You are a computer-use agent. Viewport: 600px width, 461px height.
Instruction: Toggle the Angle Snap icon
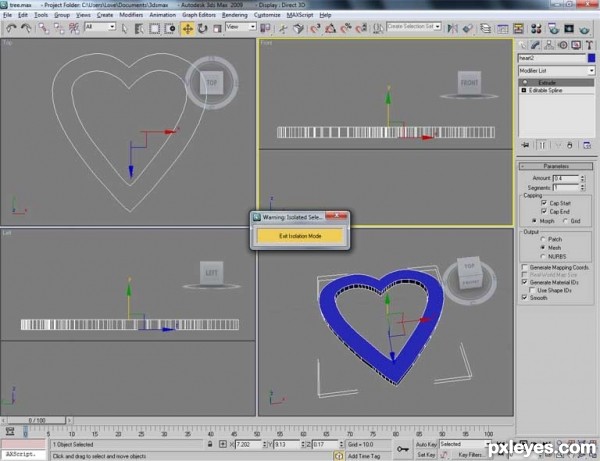coord(330,28)
